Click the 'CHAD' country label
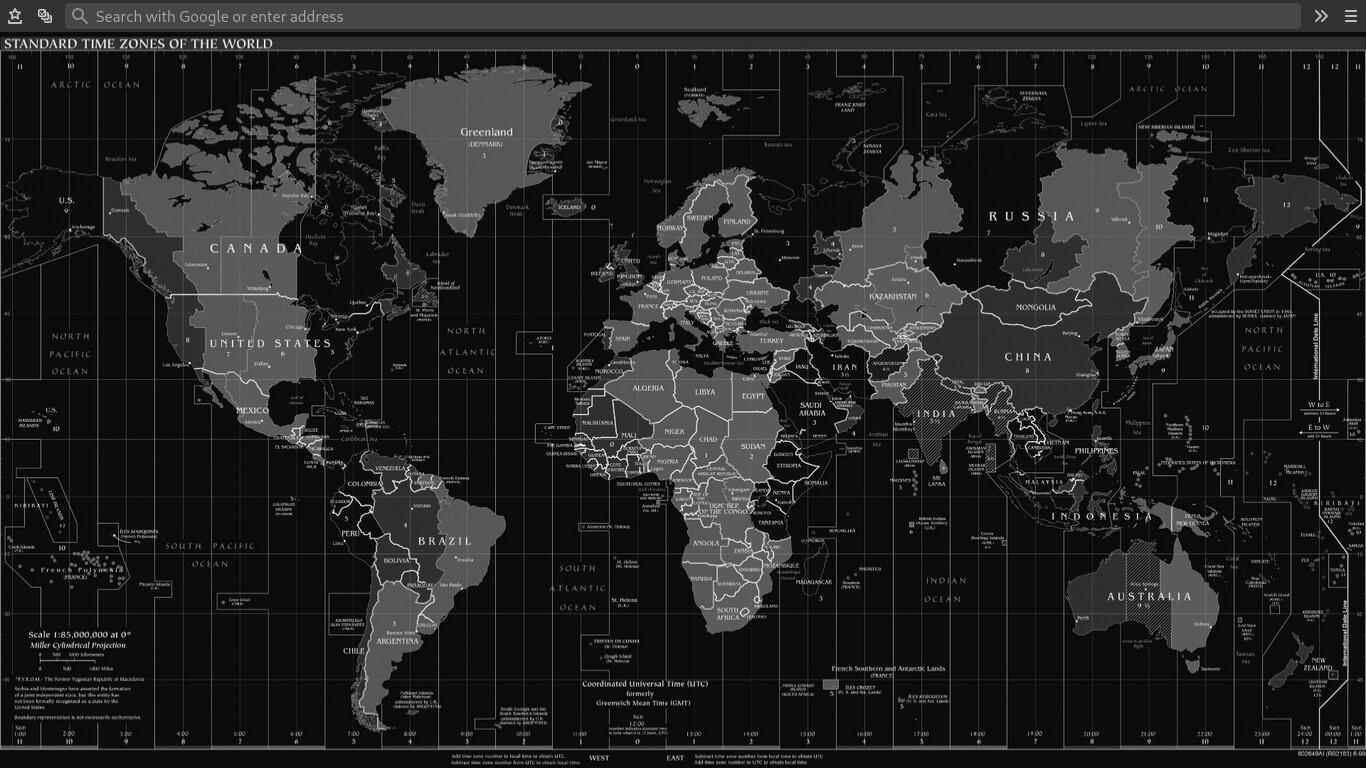Viewport: 1366px width, 768px height. click(708, 440)
